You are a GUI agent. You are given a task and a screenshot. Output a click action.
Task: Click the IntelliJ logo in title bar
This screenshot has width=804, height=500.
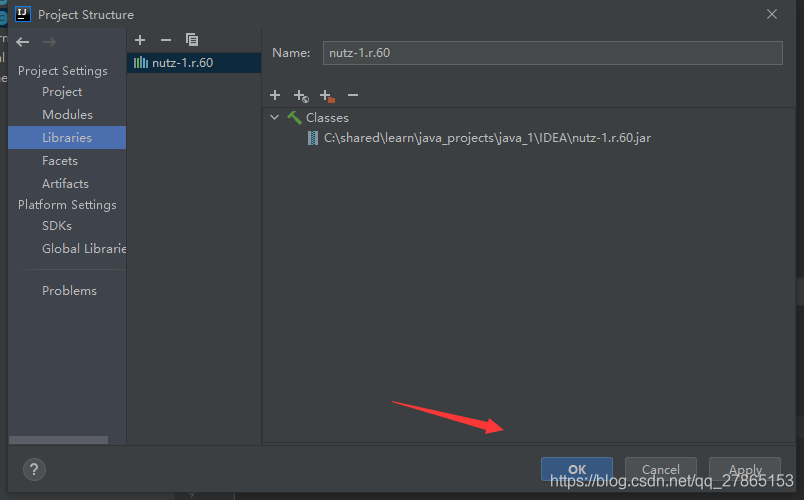click(x=23, y=14)
